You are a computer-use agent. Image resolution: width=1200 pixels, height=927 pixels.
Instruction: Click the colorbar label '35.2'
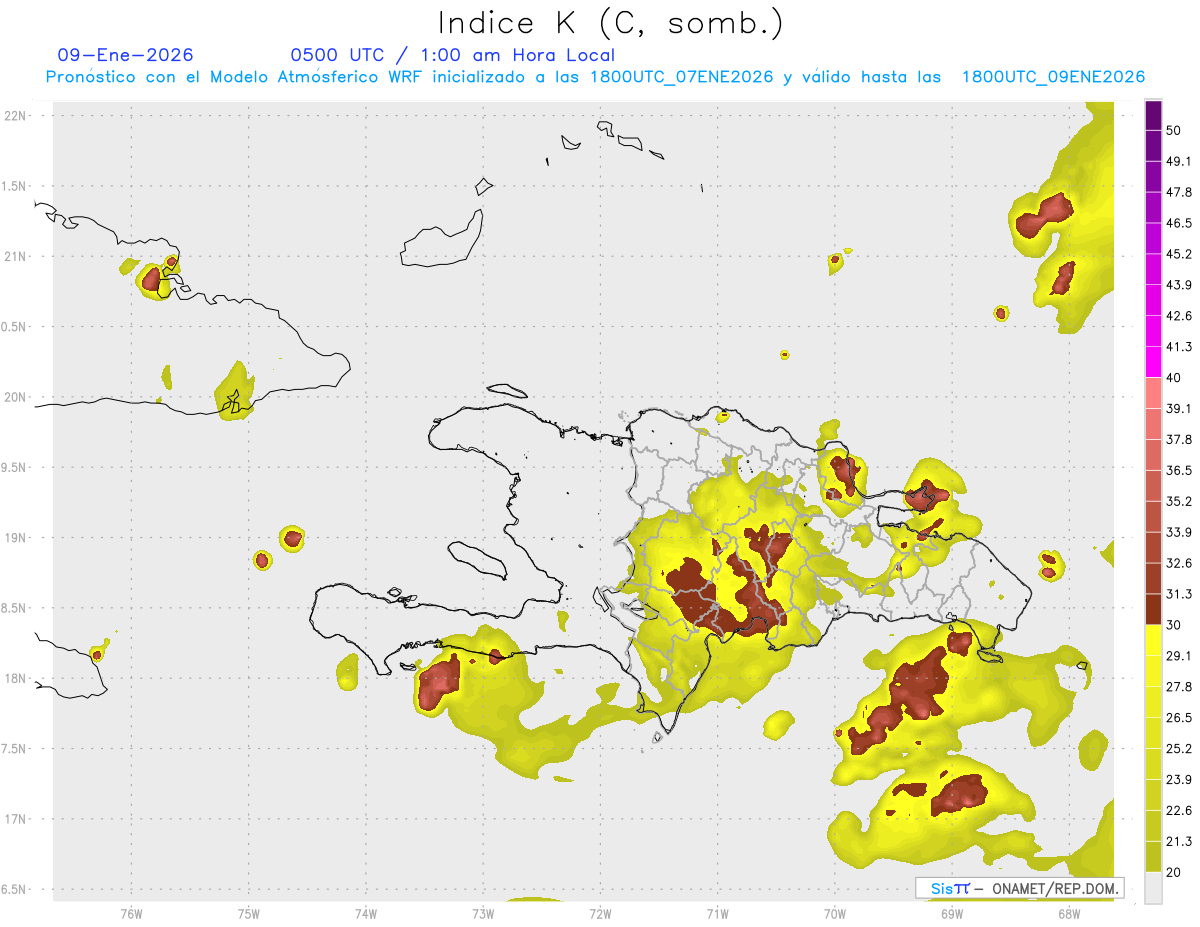[x=1179, y=501]
